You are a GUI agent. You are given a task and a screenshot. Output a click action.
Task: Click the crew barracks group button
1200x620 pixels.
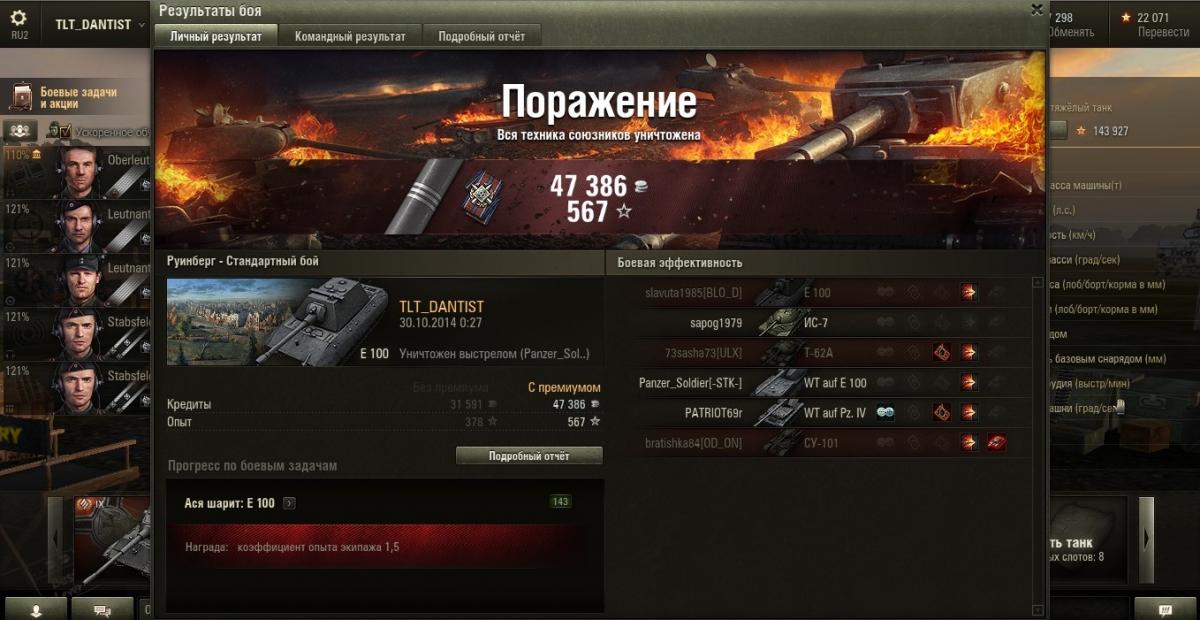(x=22, y=131)
